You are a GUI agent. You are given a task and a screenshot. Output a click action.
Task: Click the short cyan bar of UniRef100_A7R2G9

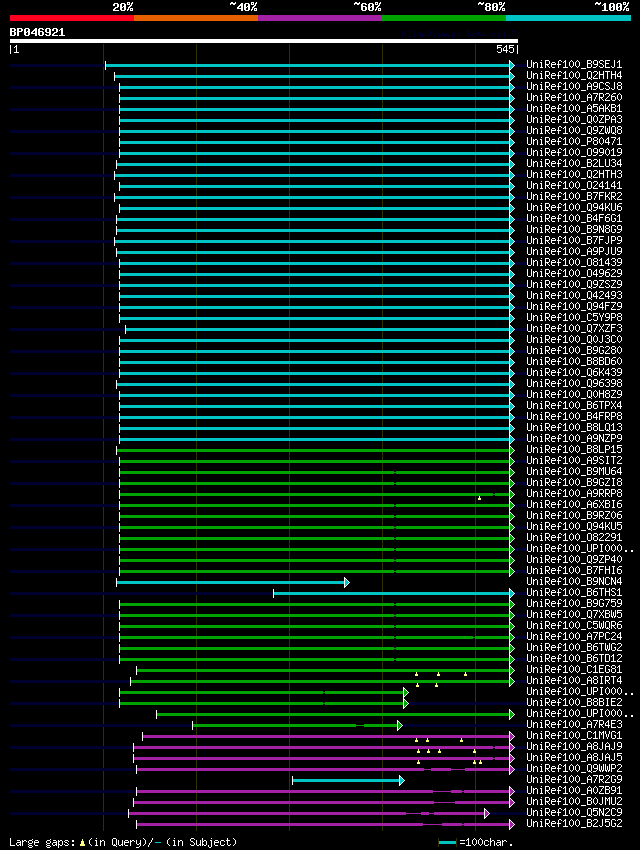tap(348, 781)
